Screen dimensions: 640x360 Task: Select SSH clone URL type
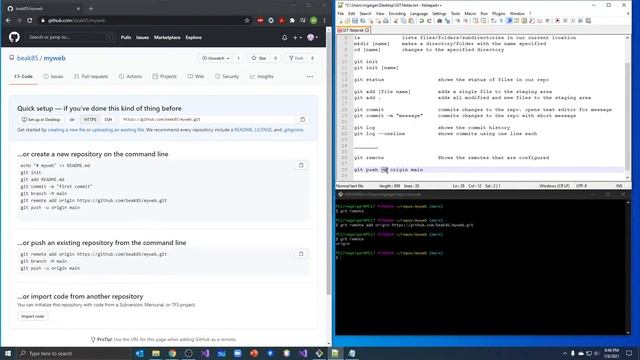[x=108, y=120]
